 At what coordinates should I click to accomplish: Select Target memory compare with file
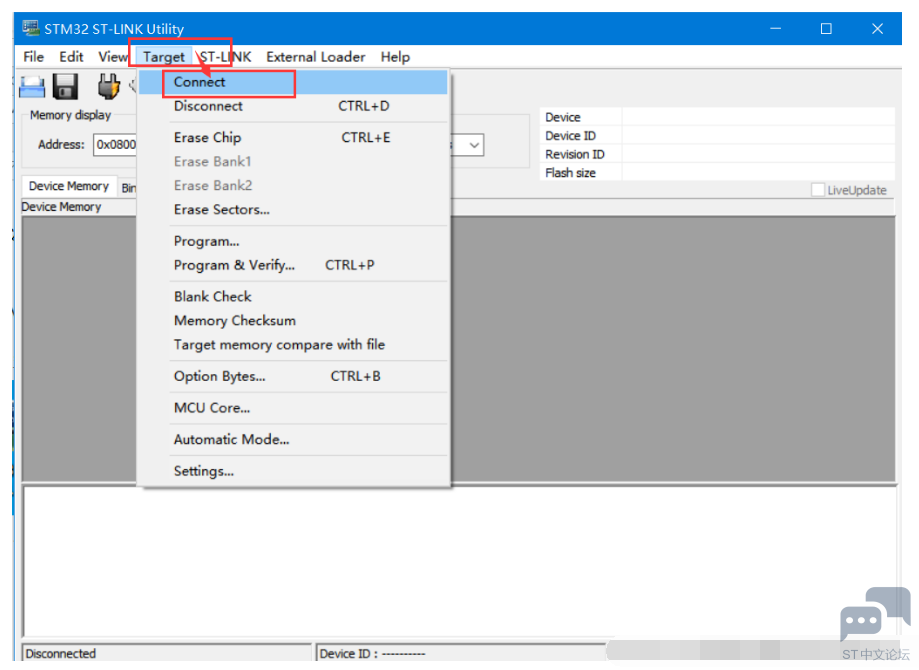pyautogui.click(x=294, y=345)
